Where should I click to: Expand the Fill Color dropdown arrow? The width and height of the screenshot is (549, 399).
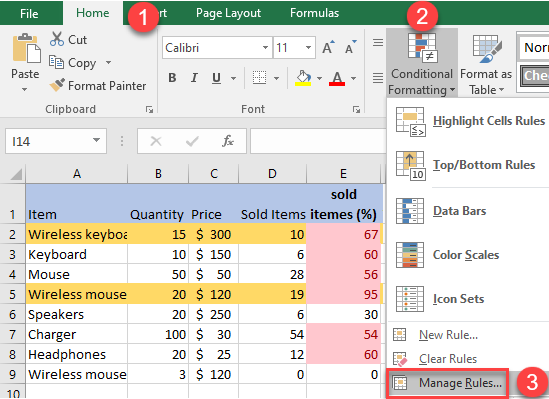(319, 78)
